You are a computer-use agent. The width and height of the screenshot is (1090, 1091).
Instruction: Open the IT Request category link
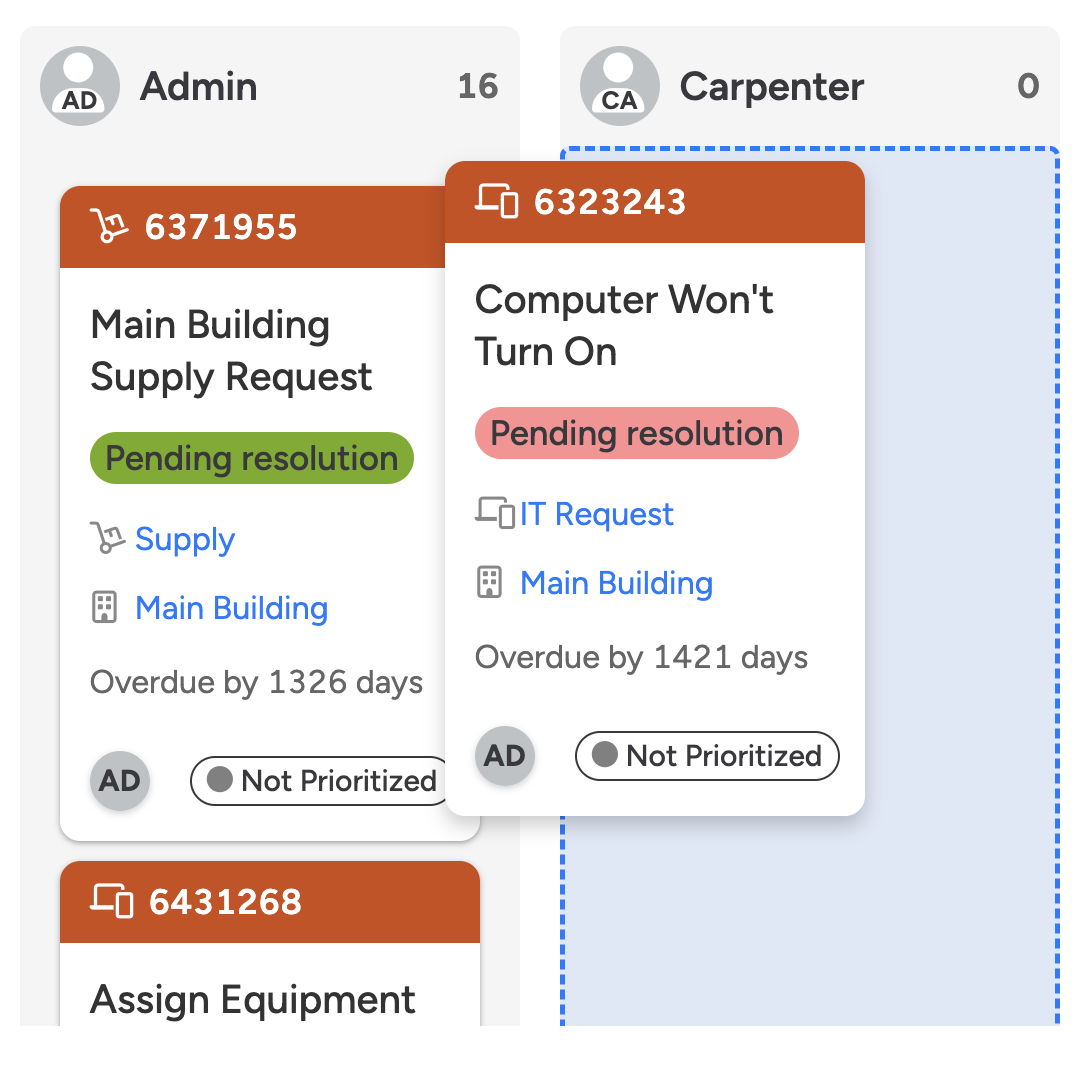point(596,514)
